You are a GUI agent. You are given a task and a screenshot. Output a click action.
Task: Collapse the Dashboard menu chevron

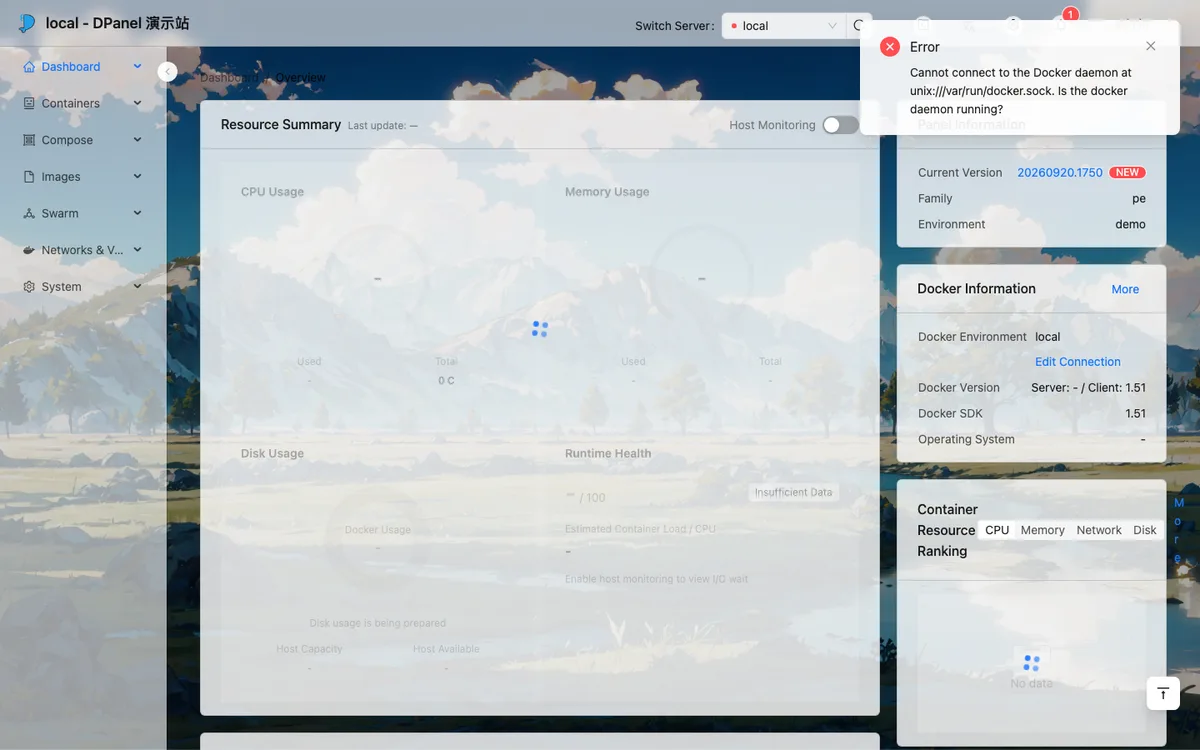[x=137, y=67]
